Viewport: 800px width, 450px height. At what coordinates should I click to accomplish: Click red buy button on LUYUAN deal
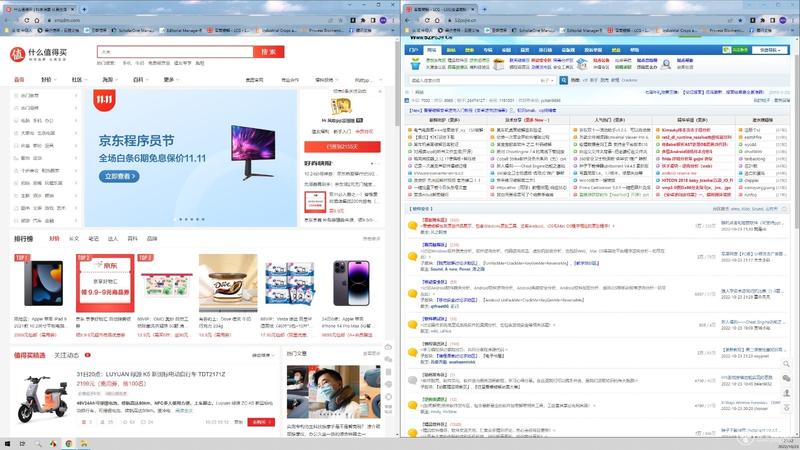tap(261, 422)
